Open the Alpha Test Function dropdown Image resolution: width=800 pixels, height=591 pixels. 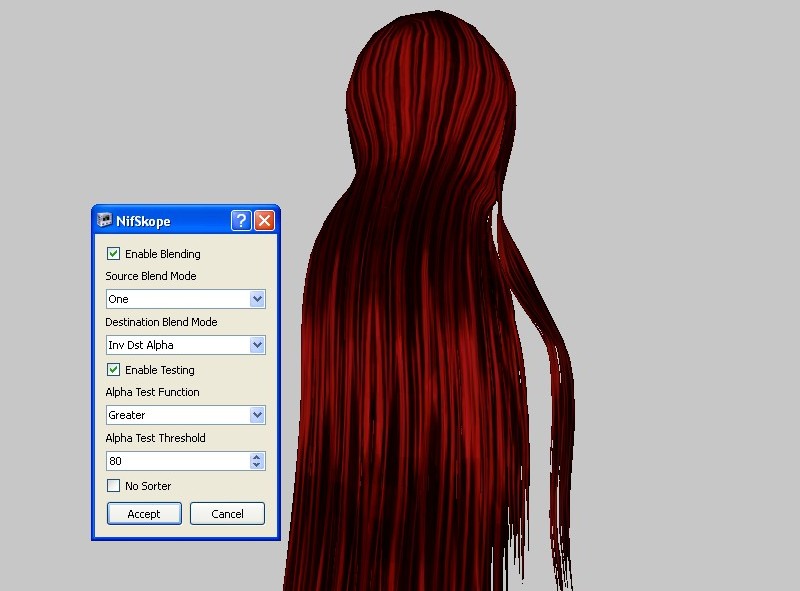pyautogui.click(x=186, y=415)
